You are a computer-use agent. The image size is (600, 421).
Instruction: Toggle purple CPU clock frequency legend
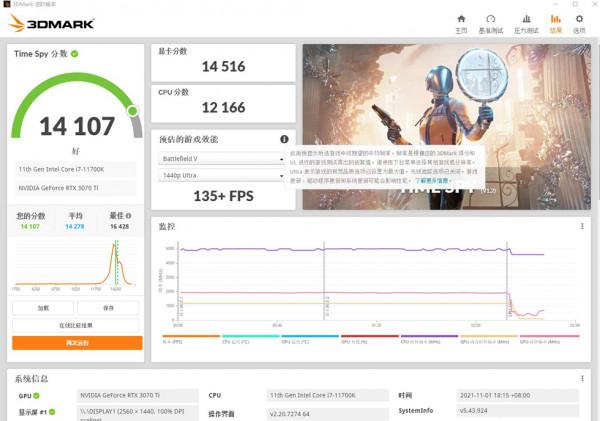[429, 339]
